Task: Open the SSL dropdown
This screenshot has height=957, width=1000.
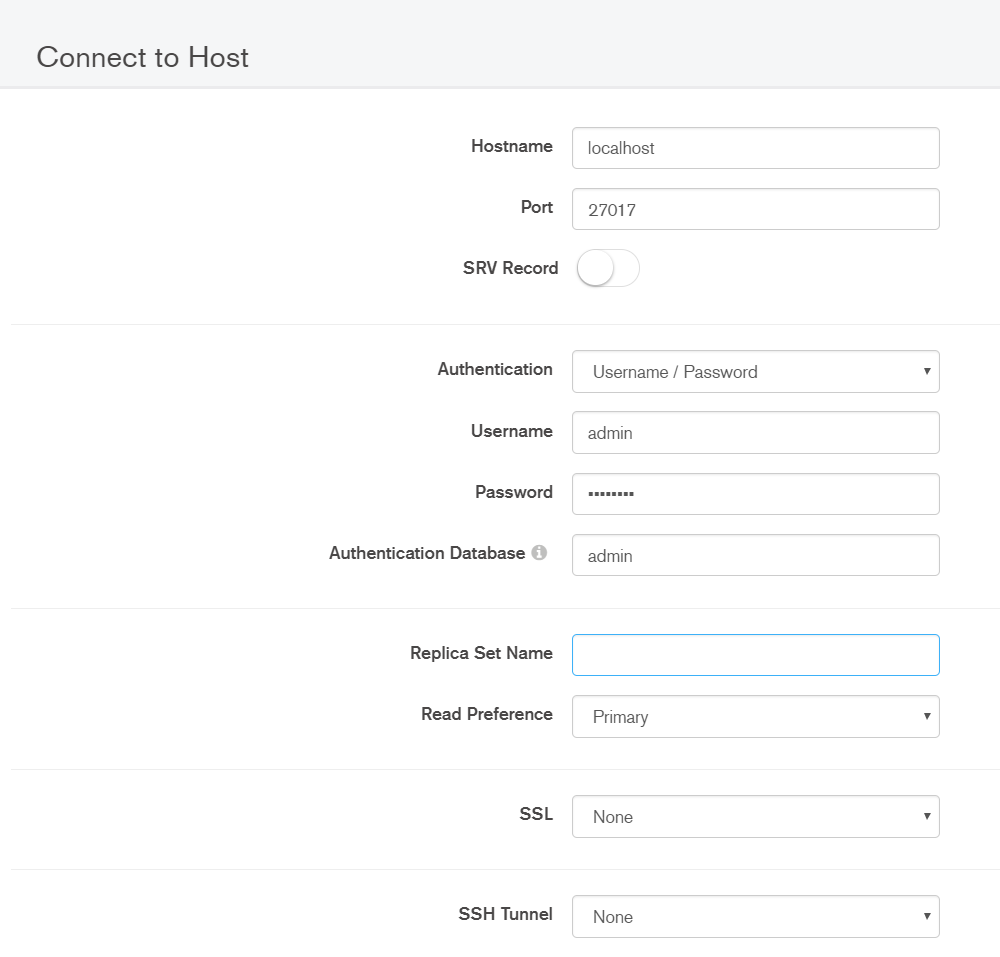Action: click(755, 817)
